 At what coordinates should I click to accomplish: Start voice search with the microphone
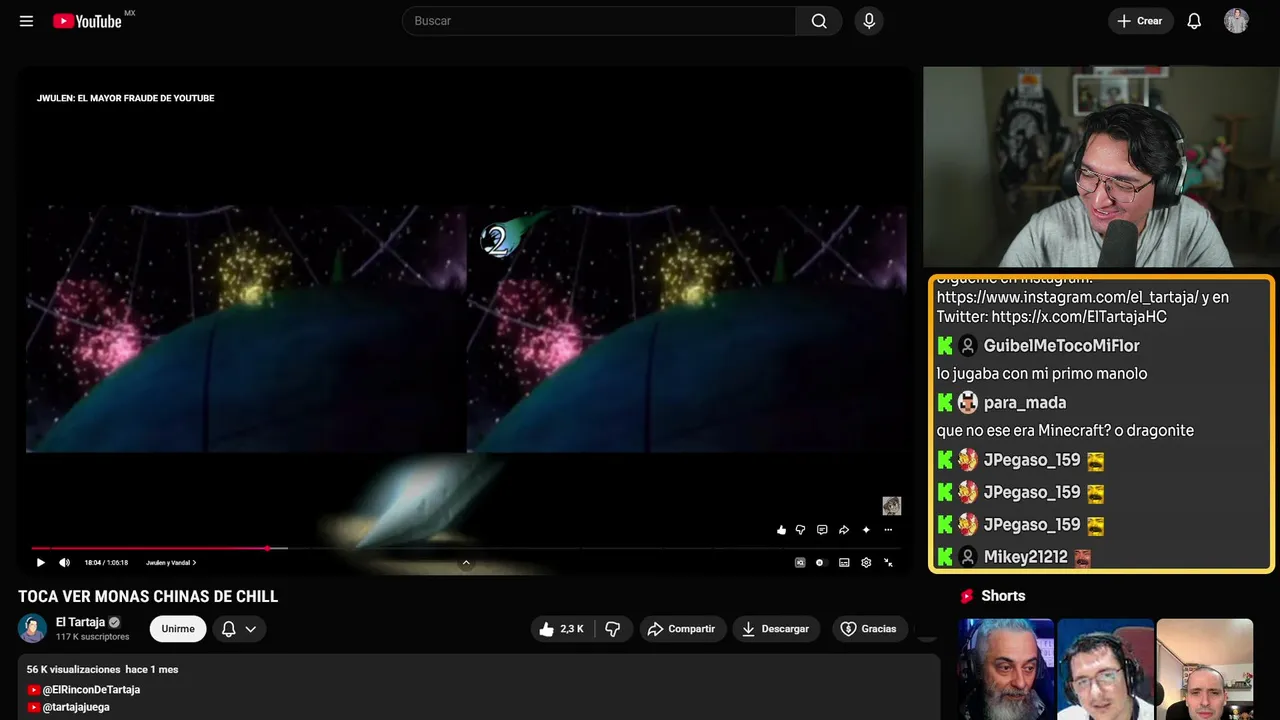pos(869,21)
